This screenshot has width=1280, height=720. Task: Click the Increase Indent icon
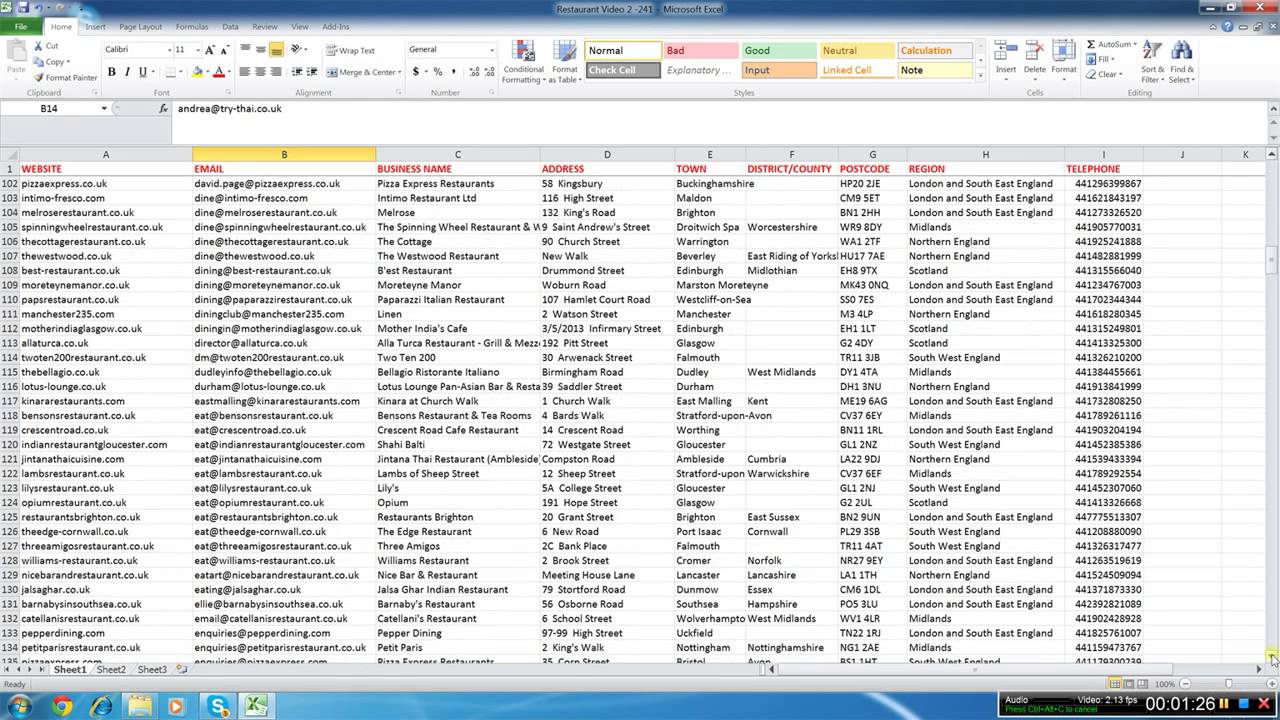point(313,72)
